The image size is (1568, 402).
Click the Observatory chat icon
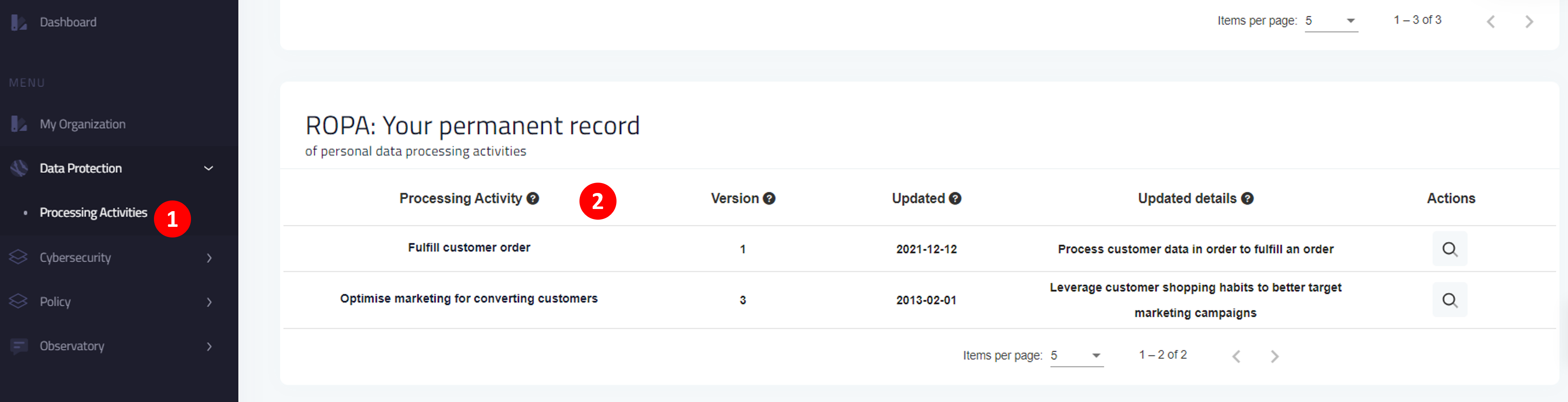(x=19, y=346)
